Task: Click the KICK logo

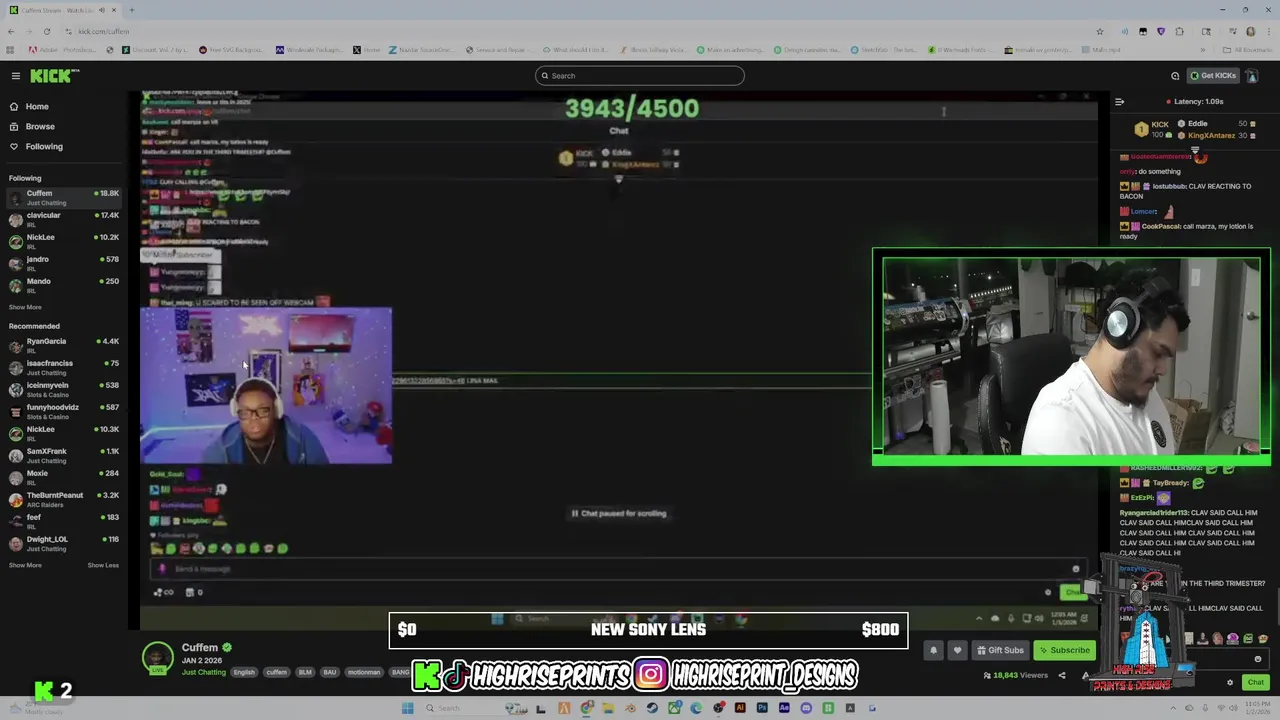Action: pyautogui.click(x=54, y=76)
